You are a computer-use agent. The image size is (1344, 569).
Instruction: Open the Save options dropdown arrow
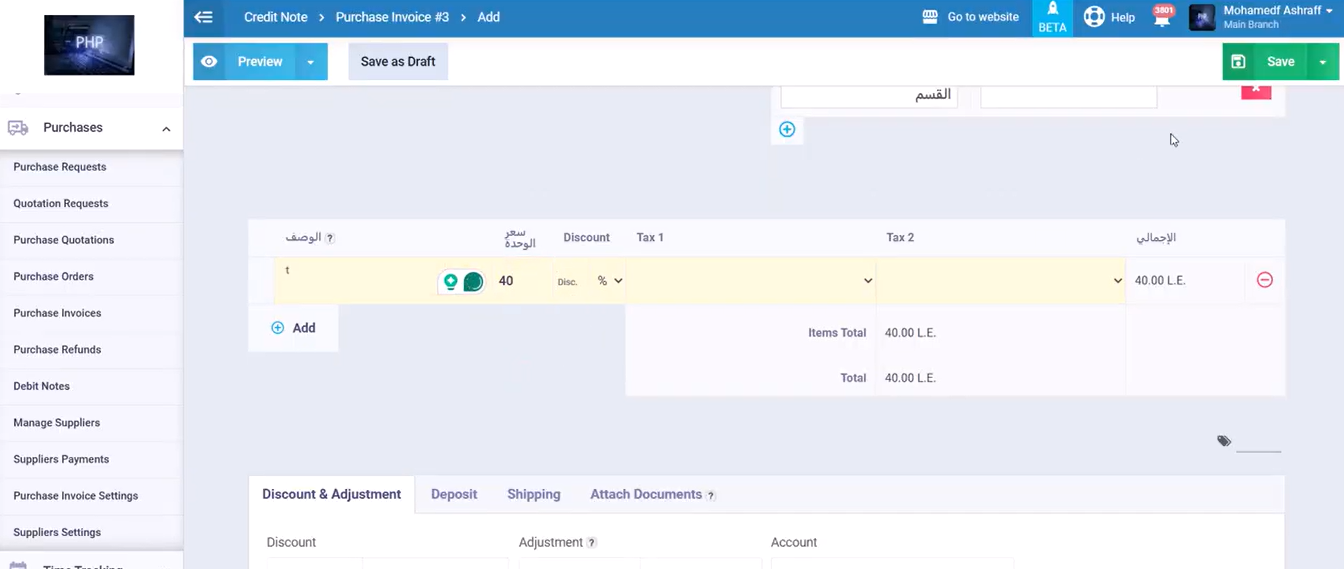pyautogui.click(x=1323, y=62)
